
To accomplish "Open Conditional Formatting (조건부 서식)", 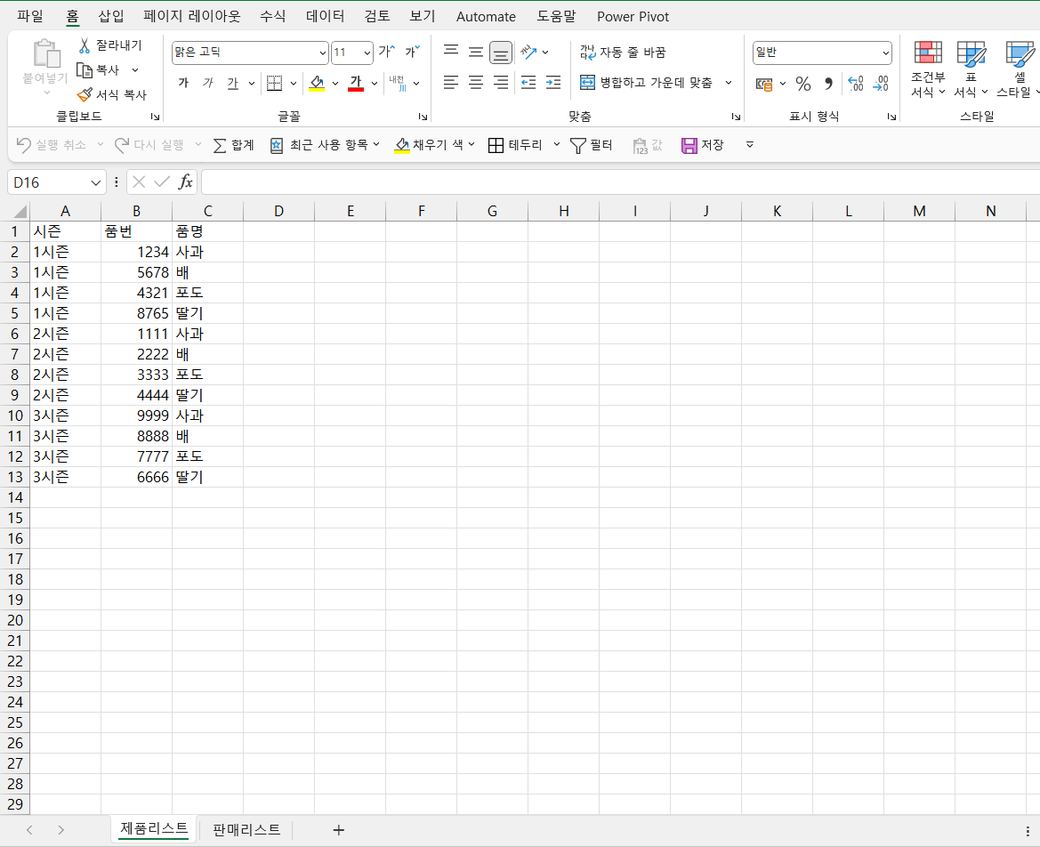I will (927, 69).
